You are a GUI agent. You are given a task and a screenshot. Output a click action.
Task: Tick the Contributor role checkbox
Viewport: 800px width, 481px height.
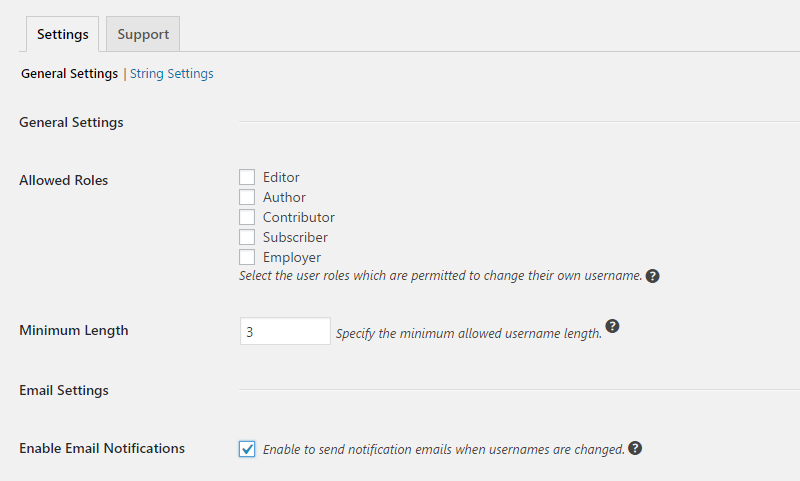point(247,217)
